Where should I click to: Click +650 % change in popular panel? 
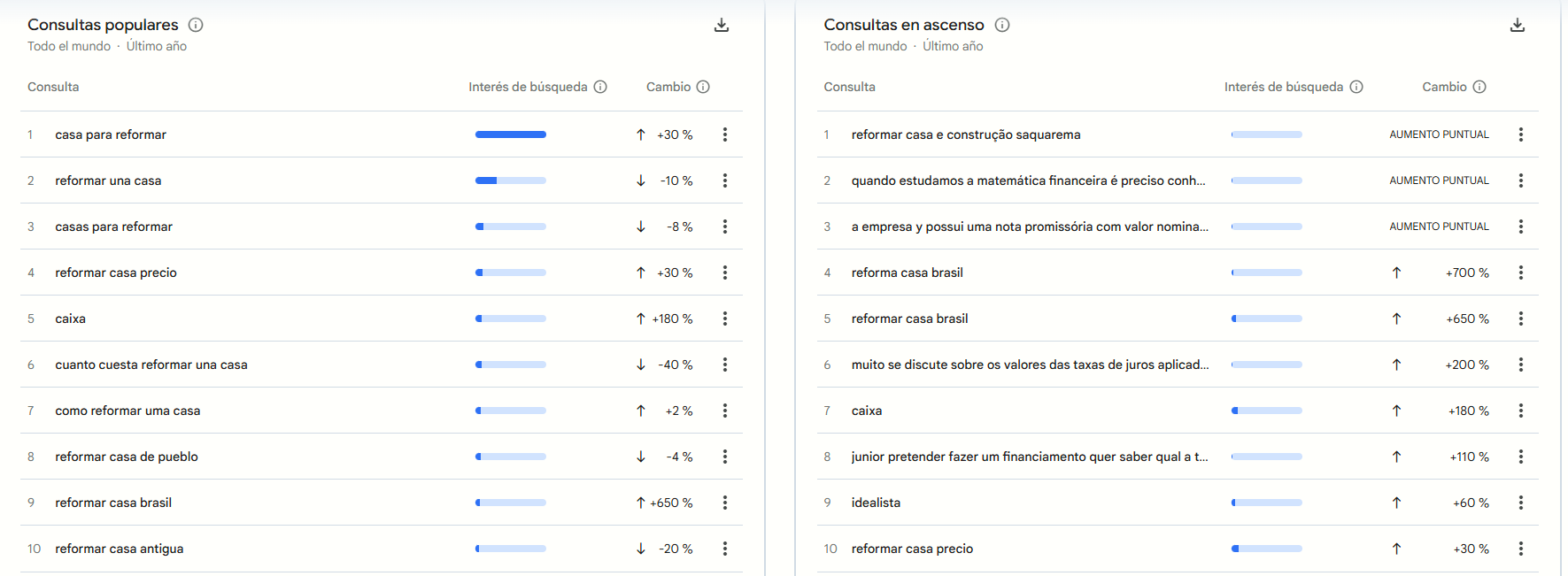[671, 503]
